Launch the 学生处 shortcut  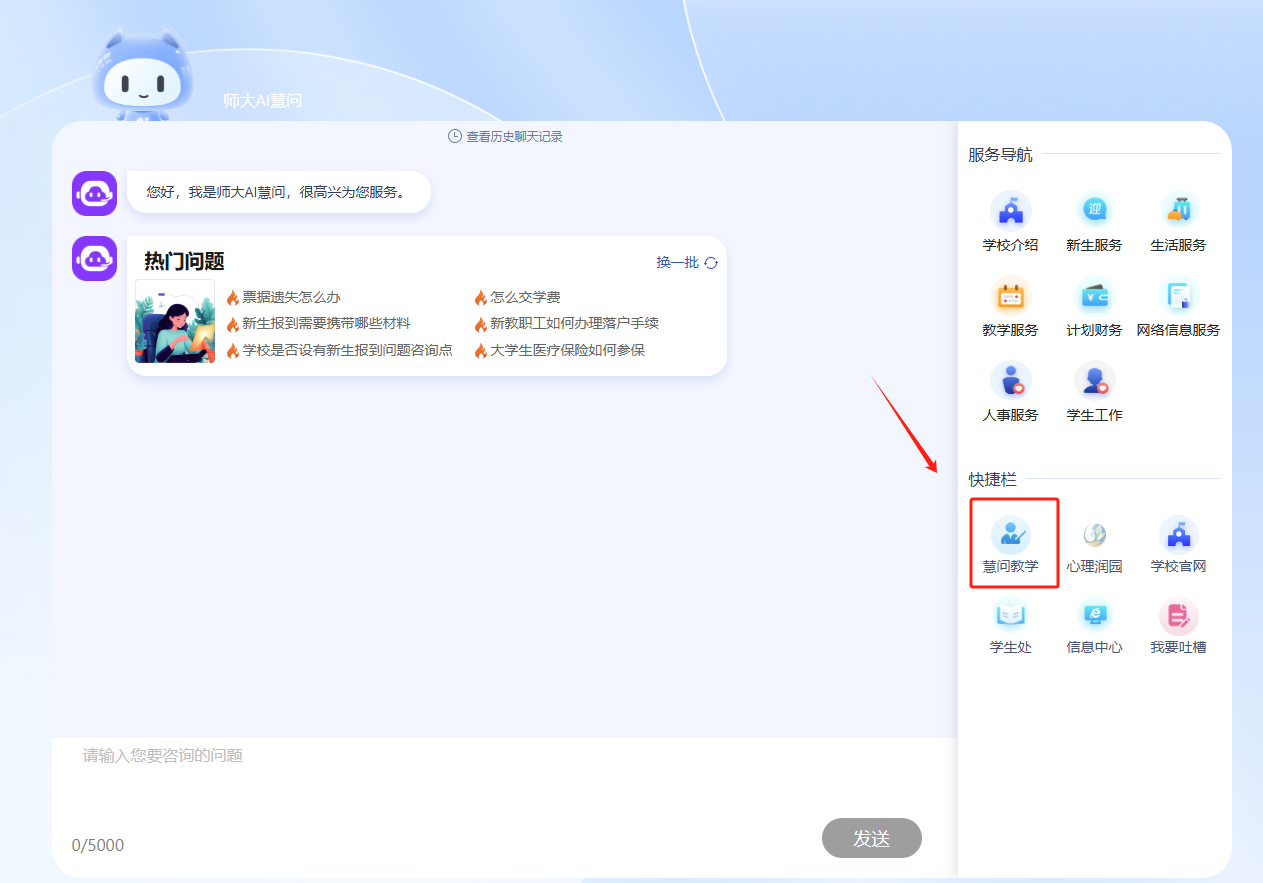coord(1010,625)
